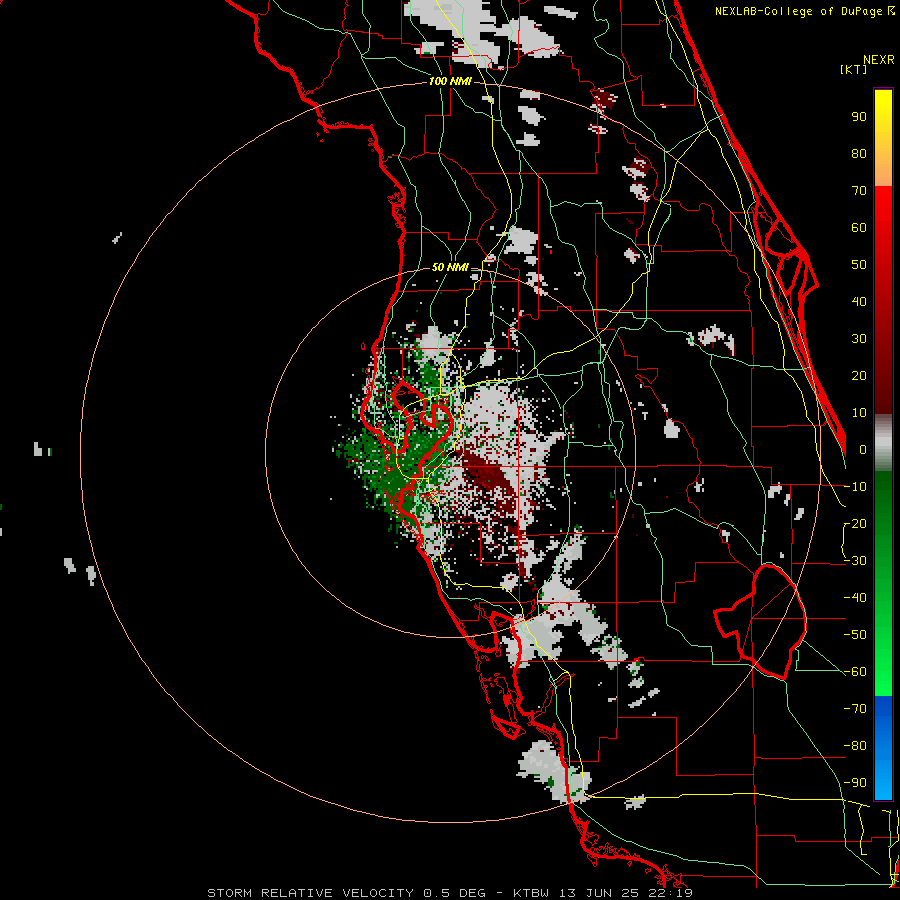The width and height of the screenshot is (900, 900).
Task: Click the 80 value on the velocity scale
Action: [x=859, y=154]
